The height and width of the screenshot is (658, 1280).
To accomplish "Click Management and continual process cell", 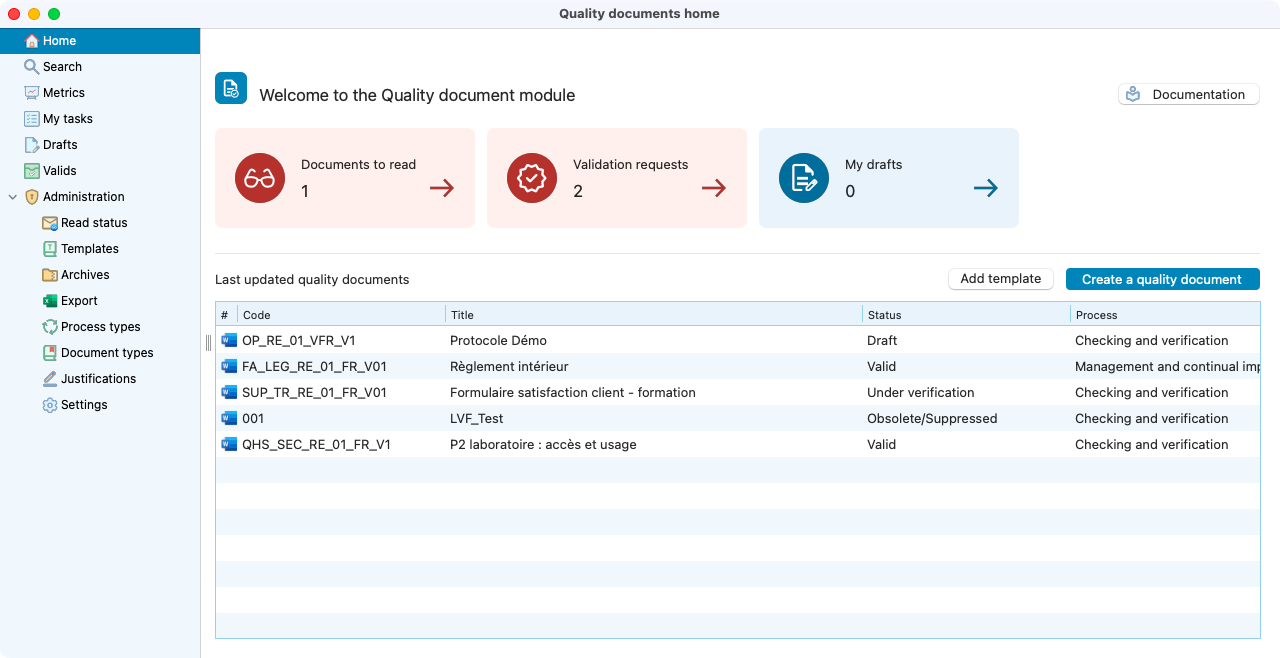I will click(1167, 366).
